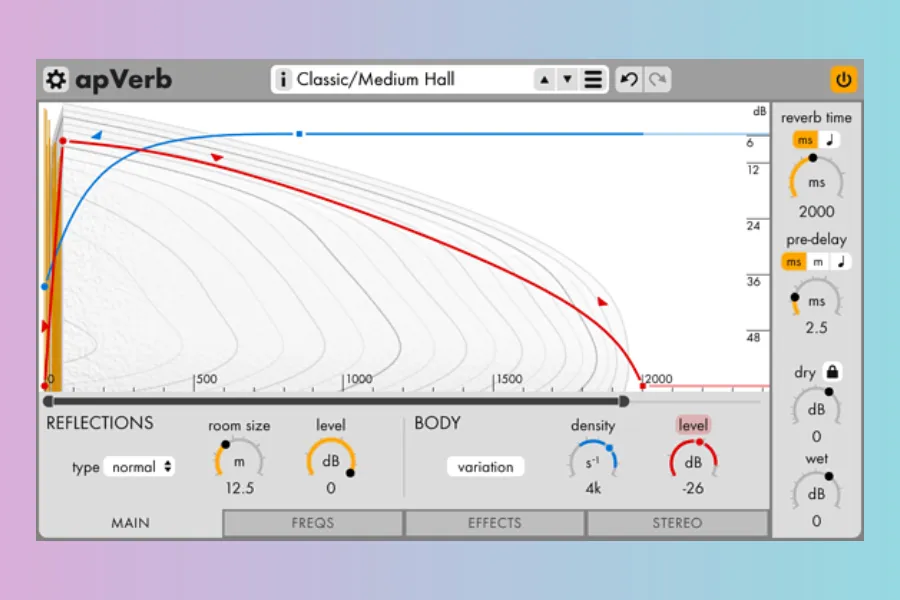Select the previous preset with up arrow
Viewport: 900px width, 600px height.
point(544,80)
